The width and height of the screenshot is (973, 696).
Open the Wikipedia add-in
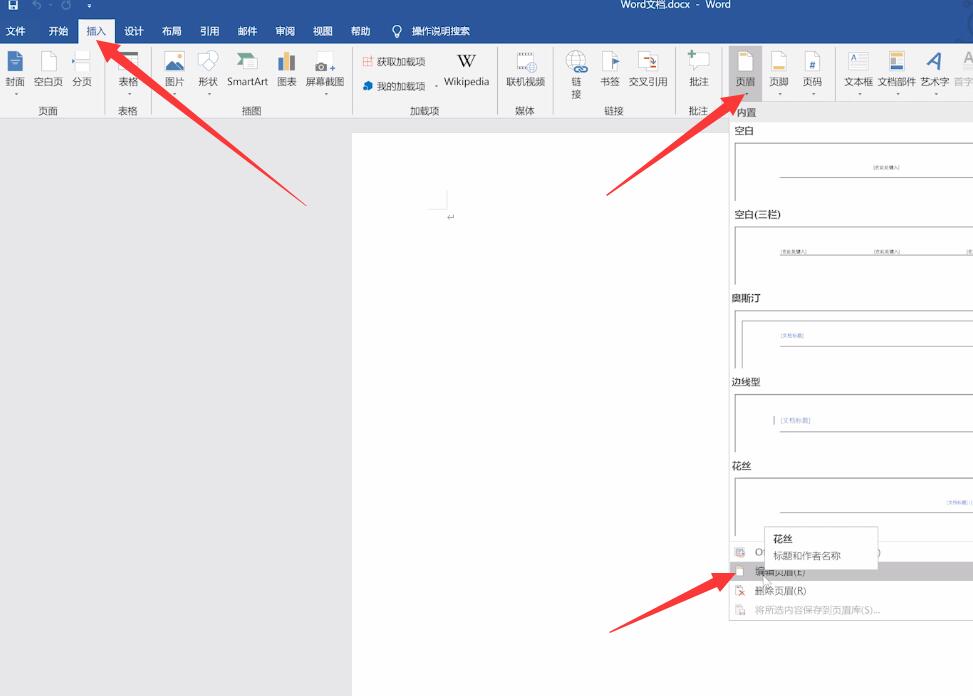(x=467, y=69)
